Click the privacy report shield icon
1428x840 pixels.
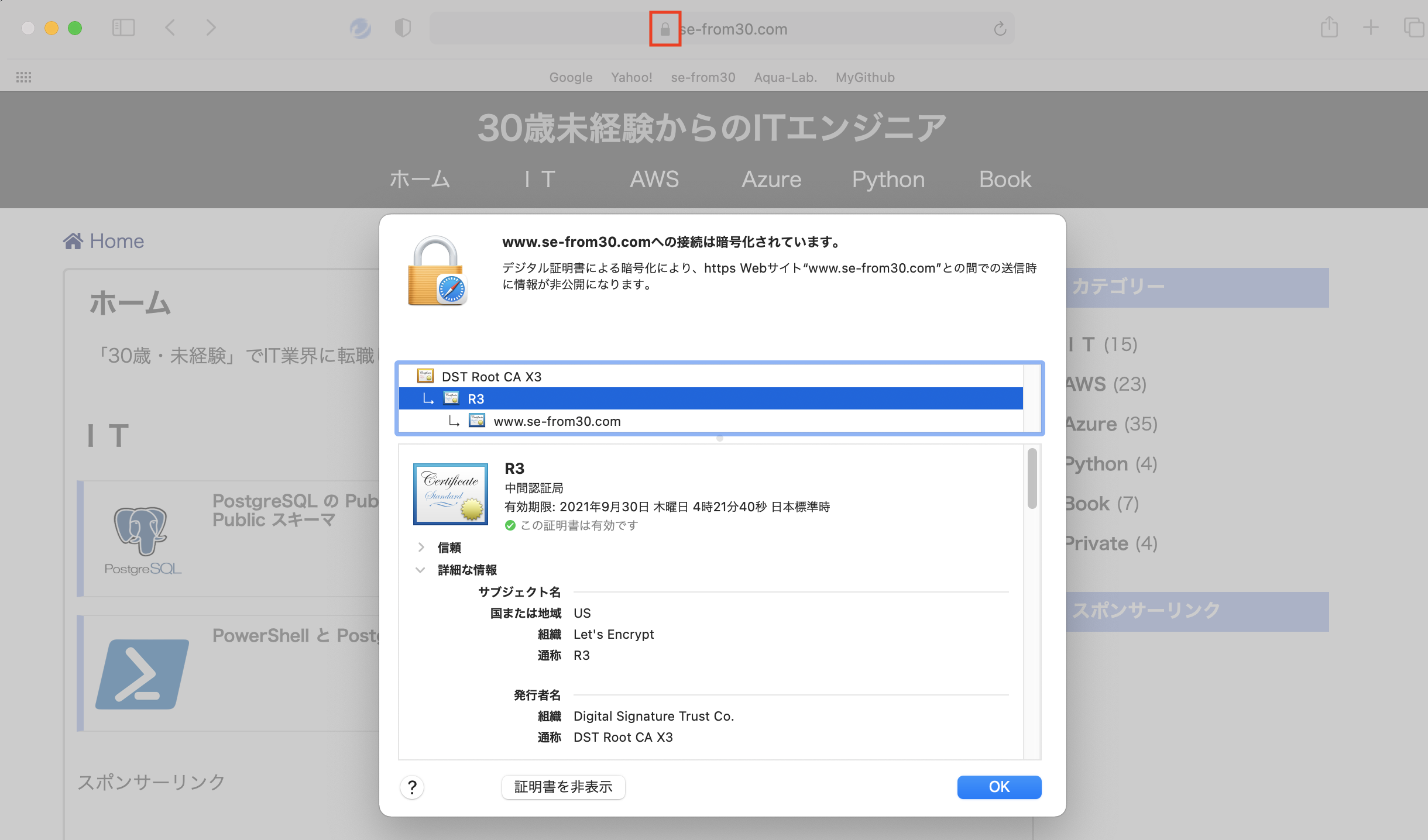click(403, 27)
